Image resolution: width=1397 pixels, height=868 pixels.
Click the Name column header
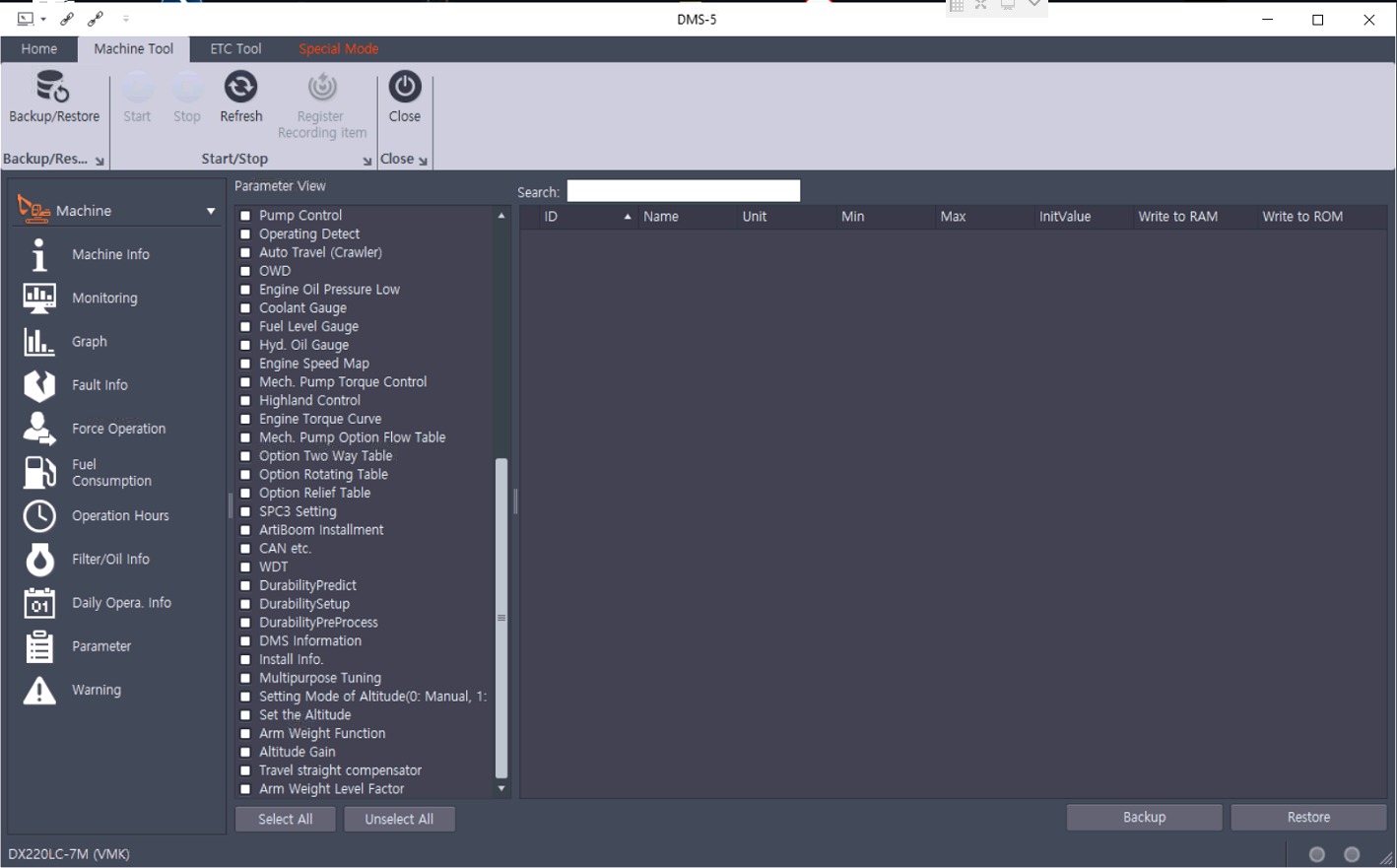687,217
